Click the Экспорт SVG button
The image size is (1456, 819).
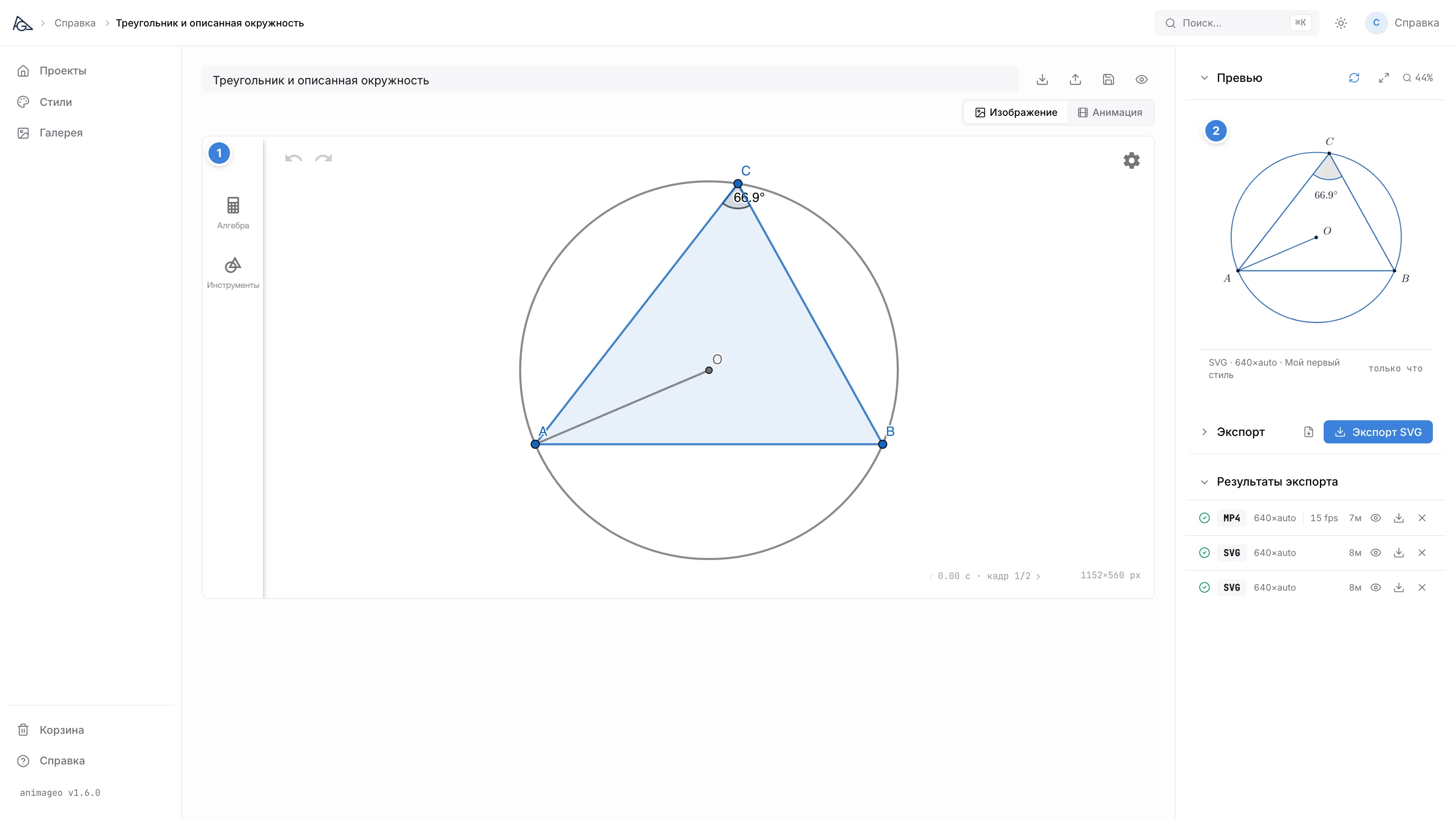pos(1377,432)
